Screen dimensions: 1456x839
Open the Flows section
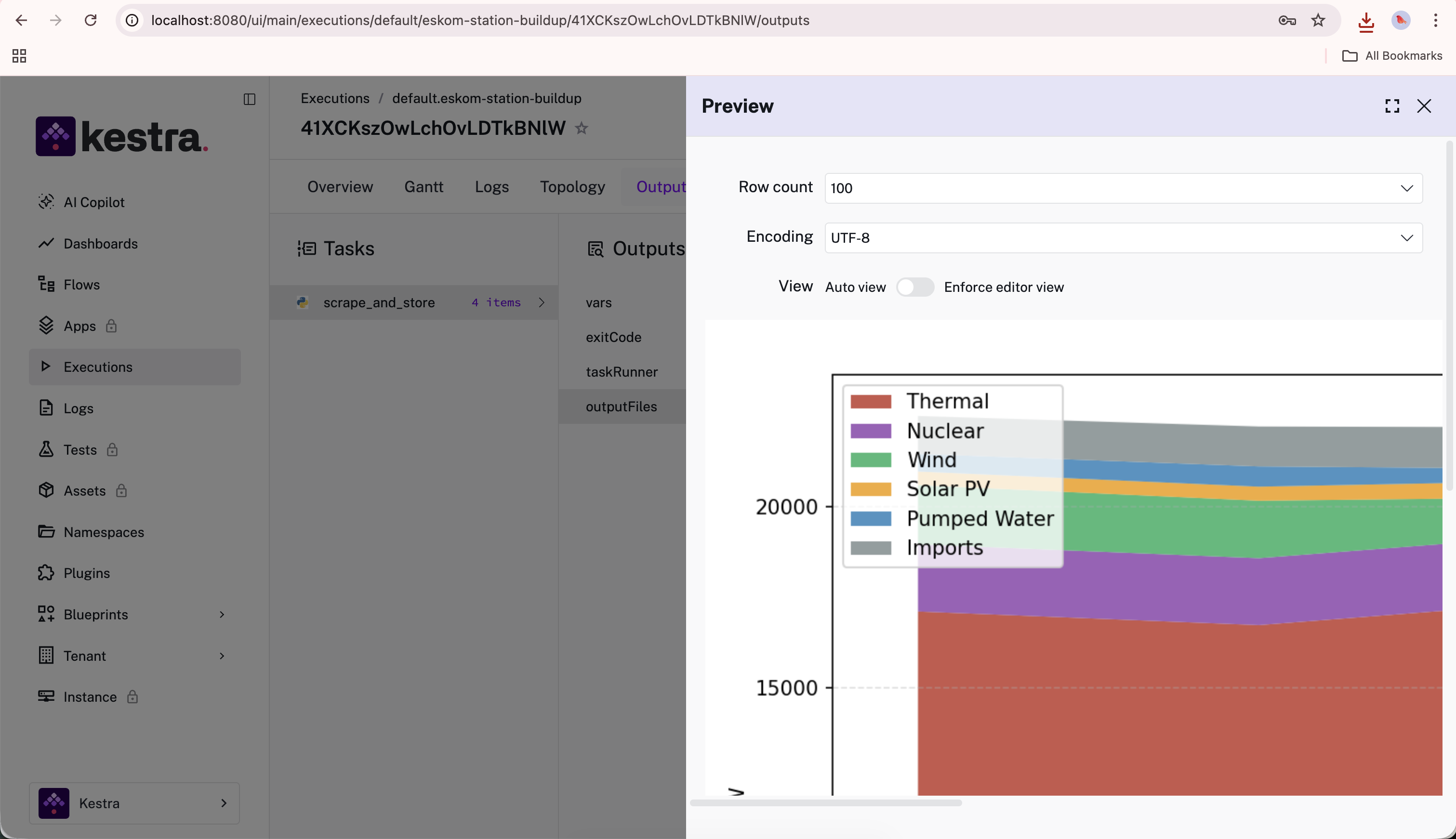point(81,284)
